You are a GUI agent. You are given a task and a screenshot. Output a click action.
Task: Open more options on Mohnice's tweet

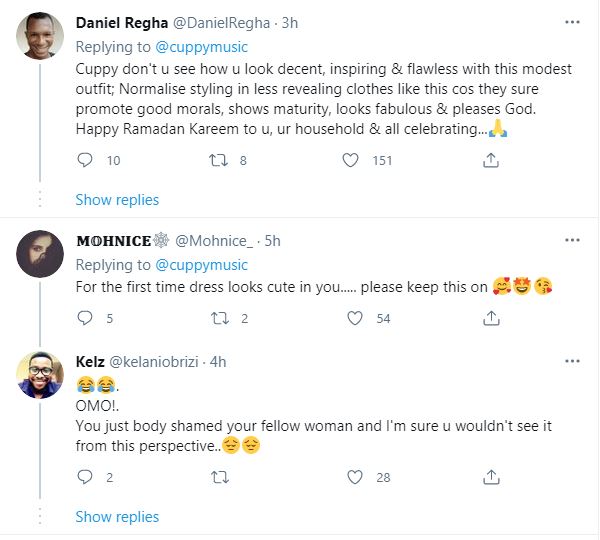(x=571, y=241)
